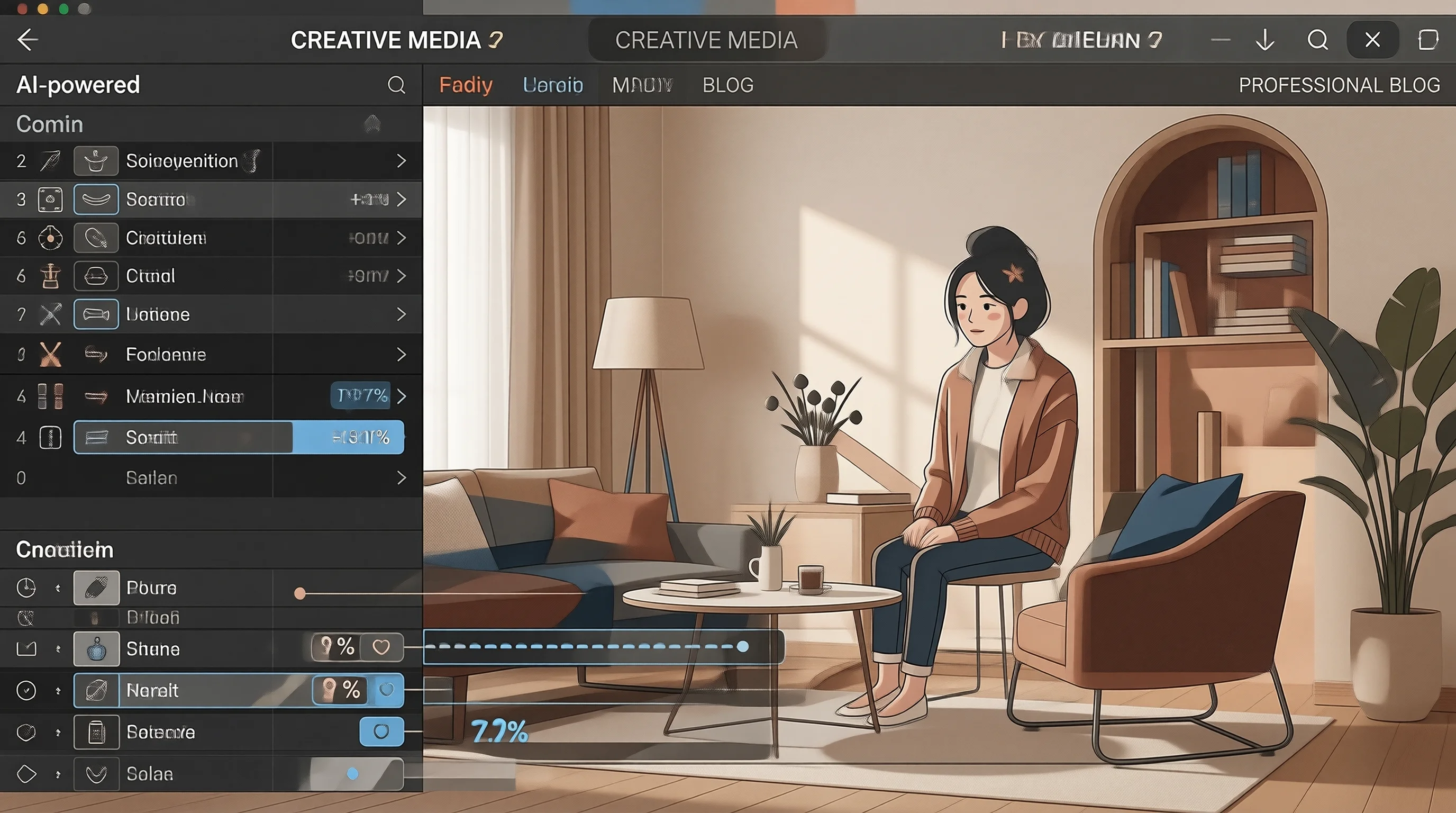The image size is (1456, 813).
Task: Click the crossed scissors icon by Fonloanre
Action: [x=51, y=355]
